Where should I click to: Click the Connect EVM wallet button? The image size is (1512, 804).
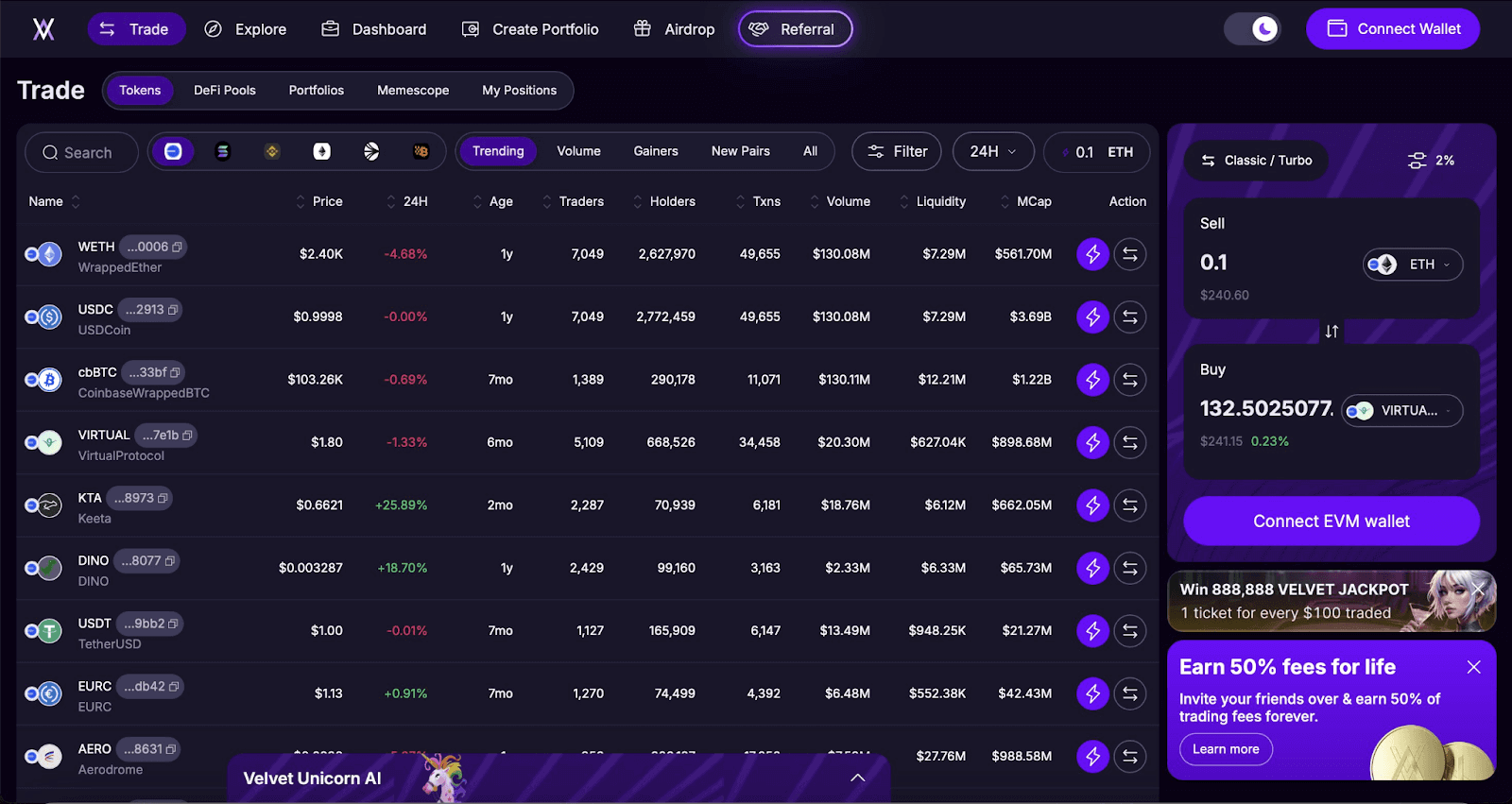click(1331, 522)
